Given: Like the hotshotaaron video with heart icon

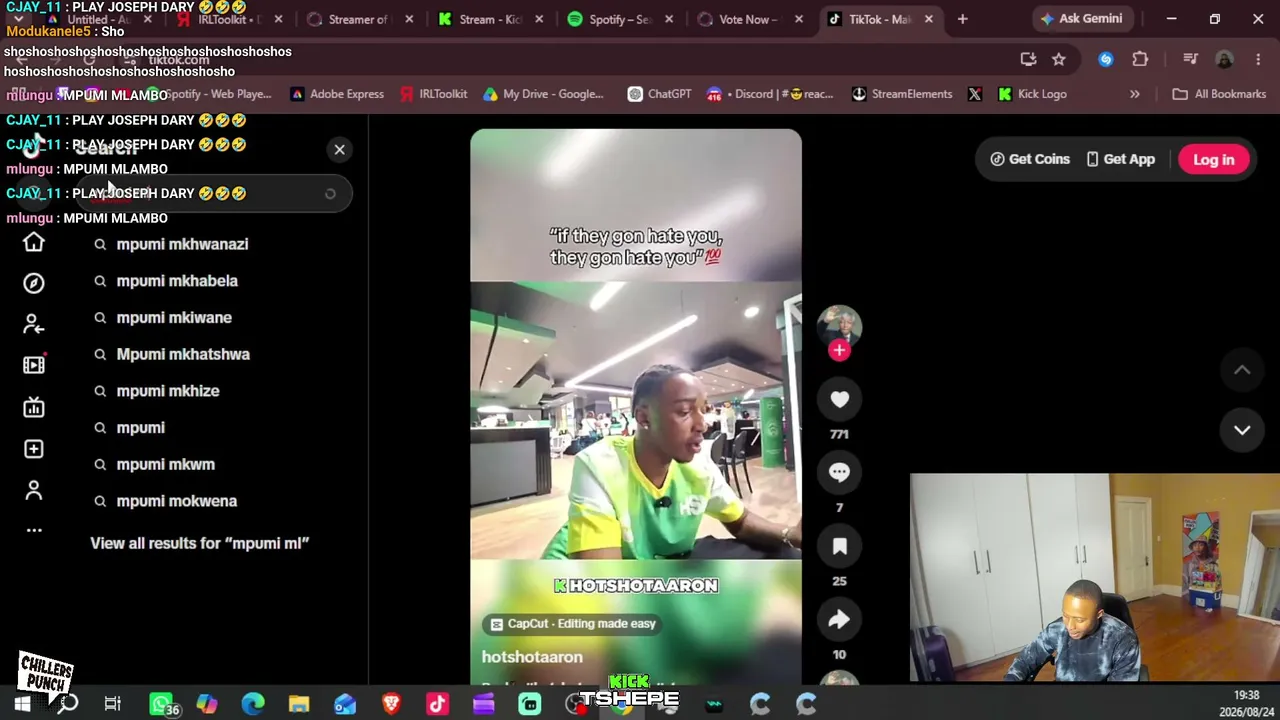Looking at the screenshot, I should pyautogui.click(x=839, y=400).
